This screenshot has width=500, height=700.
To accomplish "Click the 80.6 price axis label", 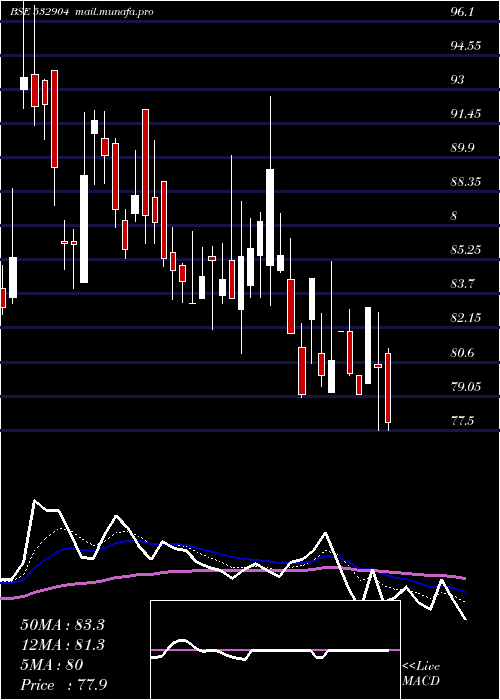I will 462,353.
